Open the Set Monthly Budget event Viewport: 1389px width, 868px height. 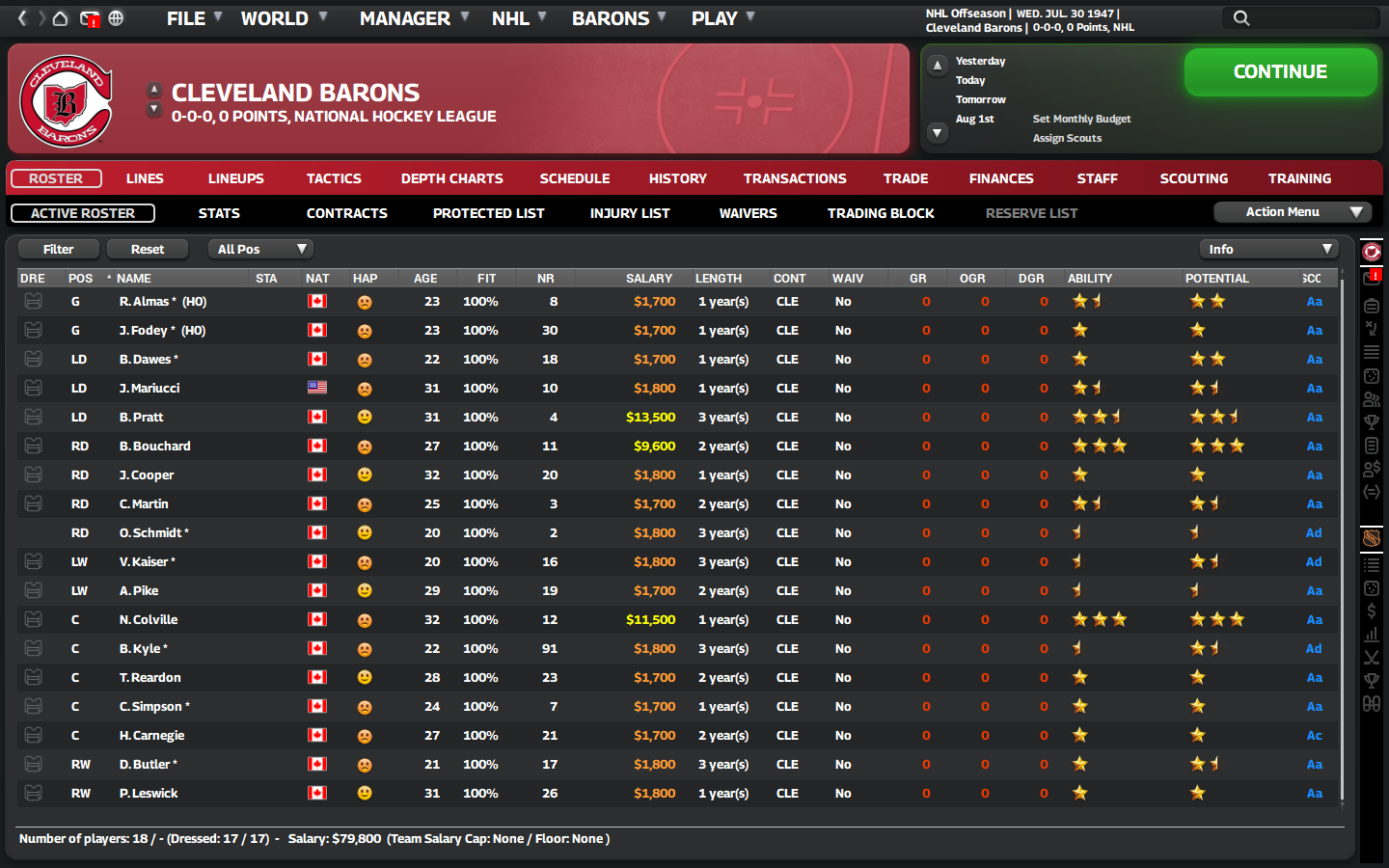(1081, 119)
